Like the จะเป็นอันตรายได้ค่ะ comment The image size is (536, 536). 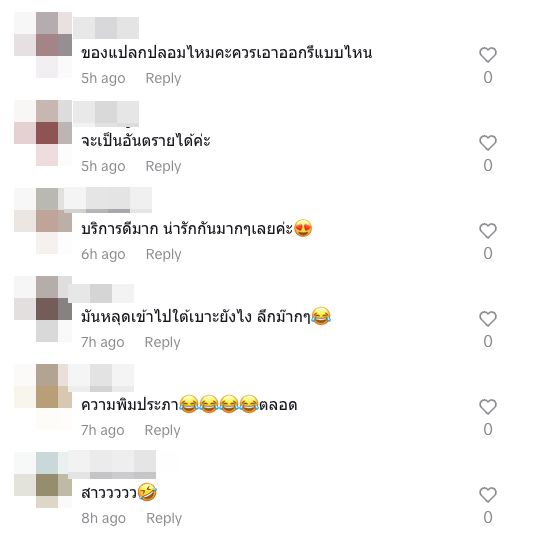(488, 143)
